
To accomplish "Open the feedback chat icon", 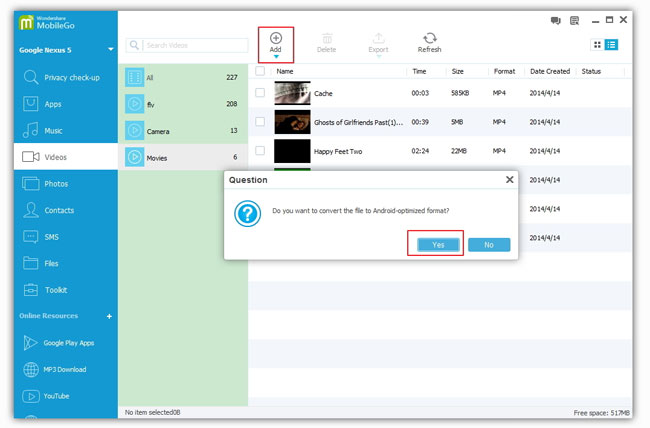I will (555, 20).
